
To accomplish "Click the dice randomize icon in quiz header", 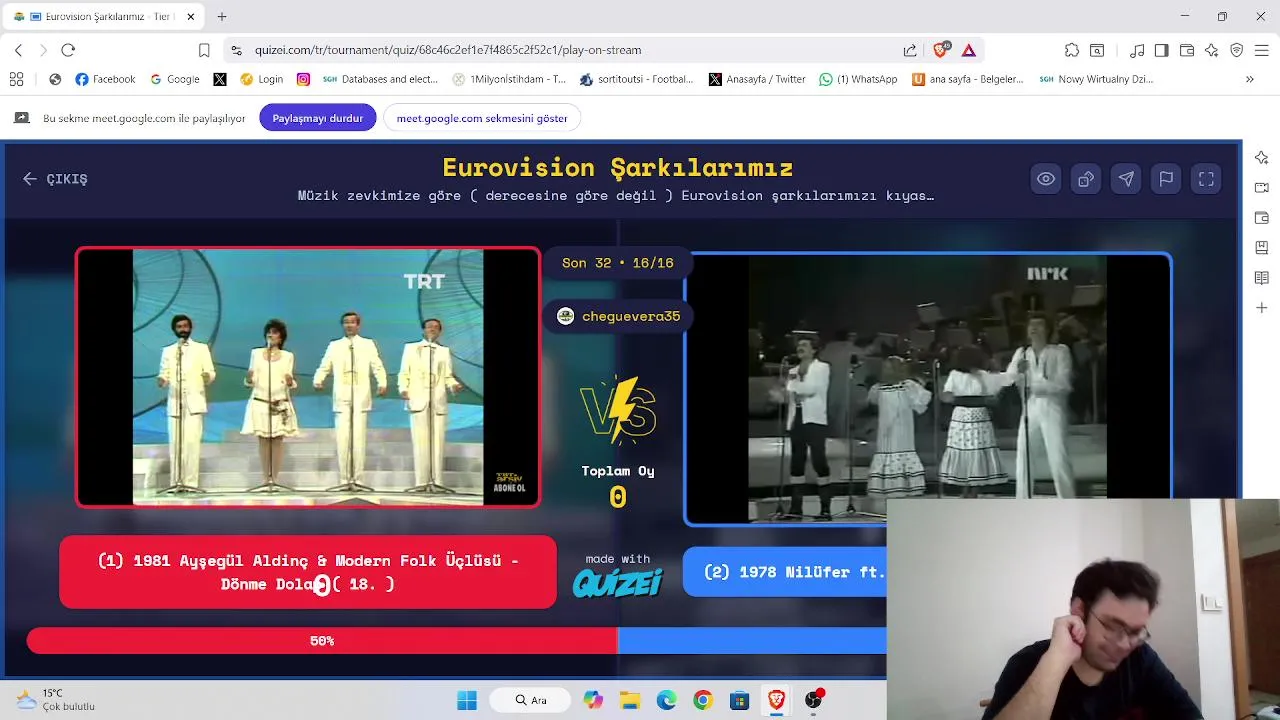I will (x=1086, y=179).
